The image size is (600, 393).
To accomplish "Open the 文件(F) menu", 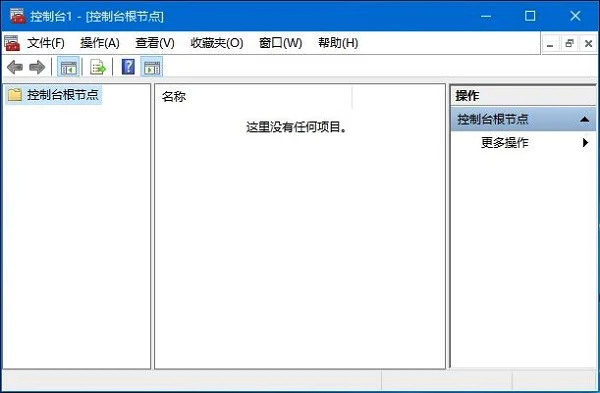I will [x=46, y=43].
